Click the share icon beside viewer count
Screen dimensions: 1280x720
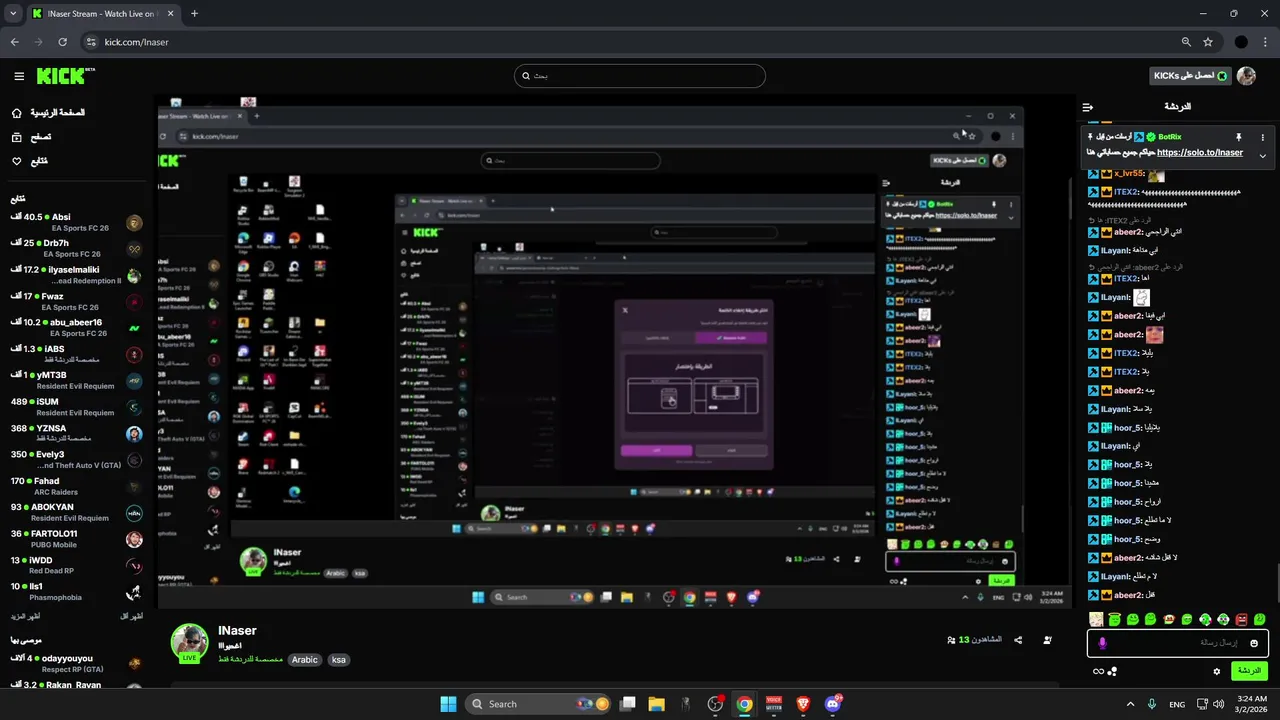(1018, 640)
